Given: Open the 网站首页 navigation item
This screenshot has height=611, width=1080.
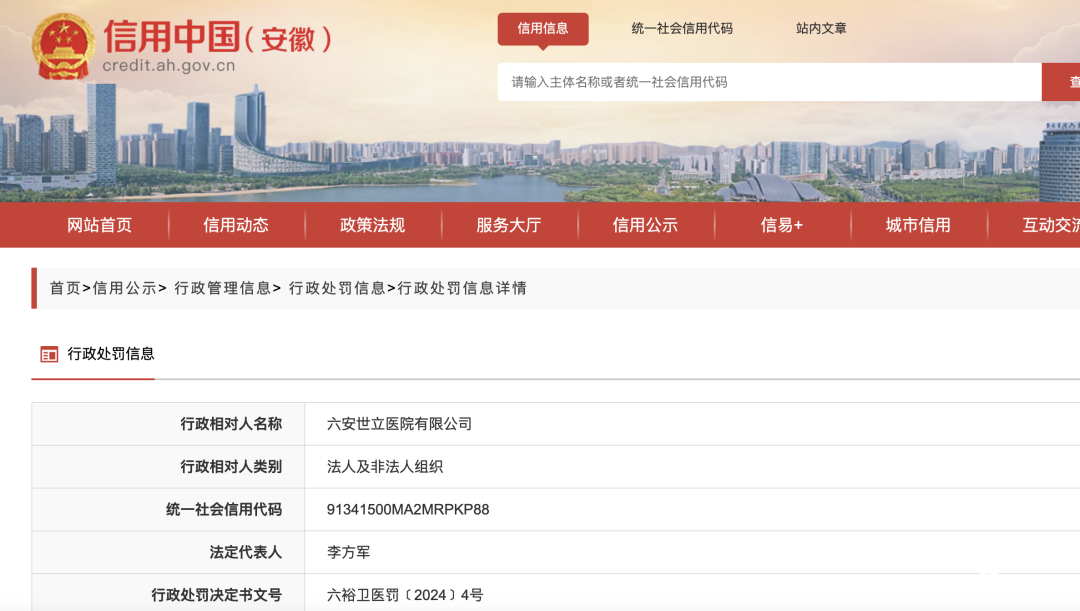Looking at the screenshot, I should tap(99, 225).
